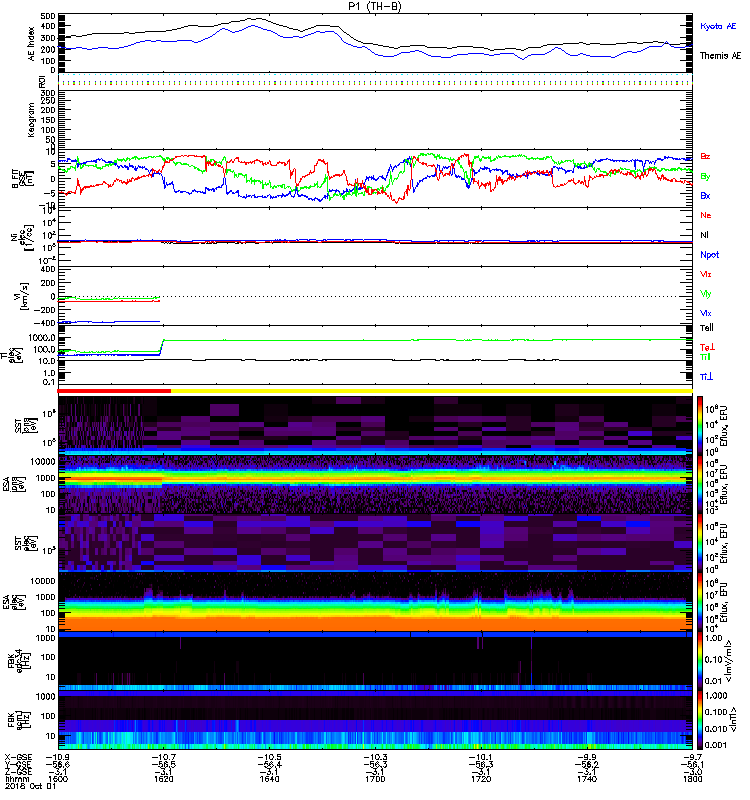Click the Eflux color bar beside SST ion spectrogram
The image size is (750, 800).
(x=700, y=426)
